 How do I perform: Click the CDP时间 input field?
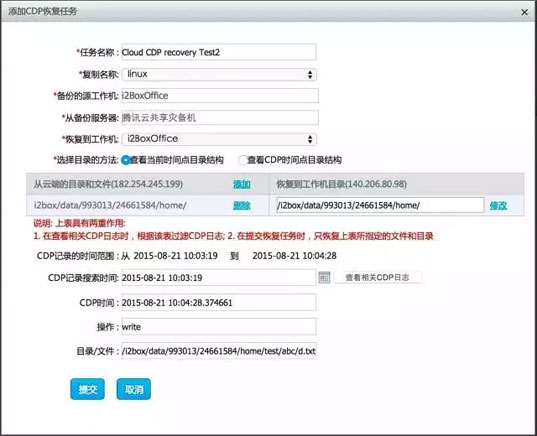point(218,302)
